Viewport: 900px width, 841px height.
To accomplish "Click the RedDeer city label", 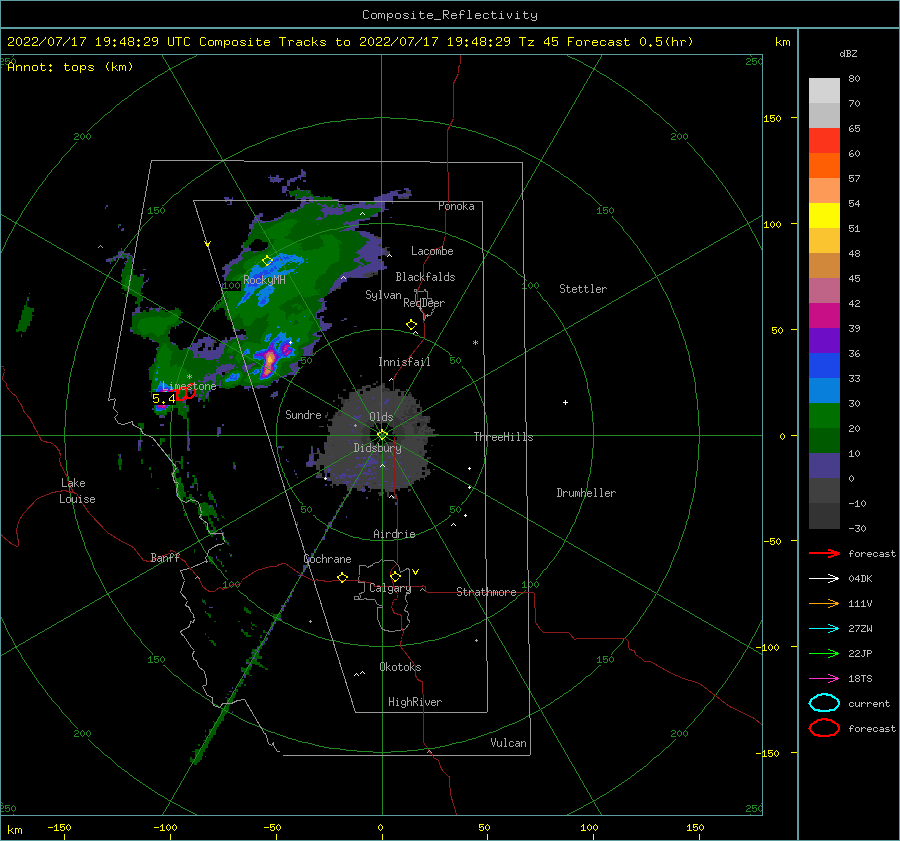I will tap(424, 303).
